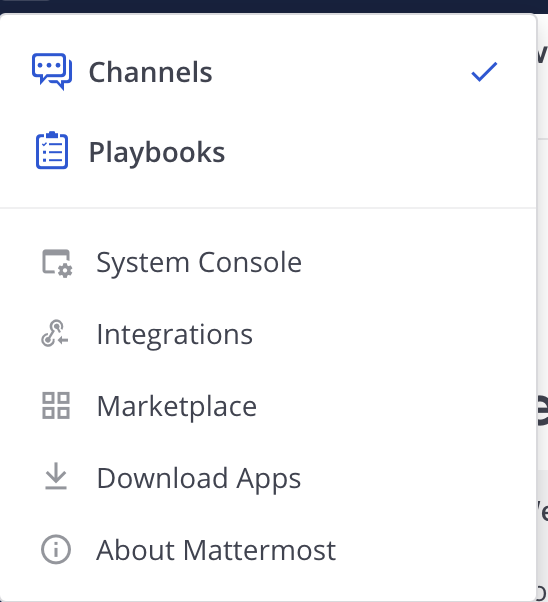Click empty row space right of Playbooks
This screenshot has width=548, height=602.
(380, 152)
